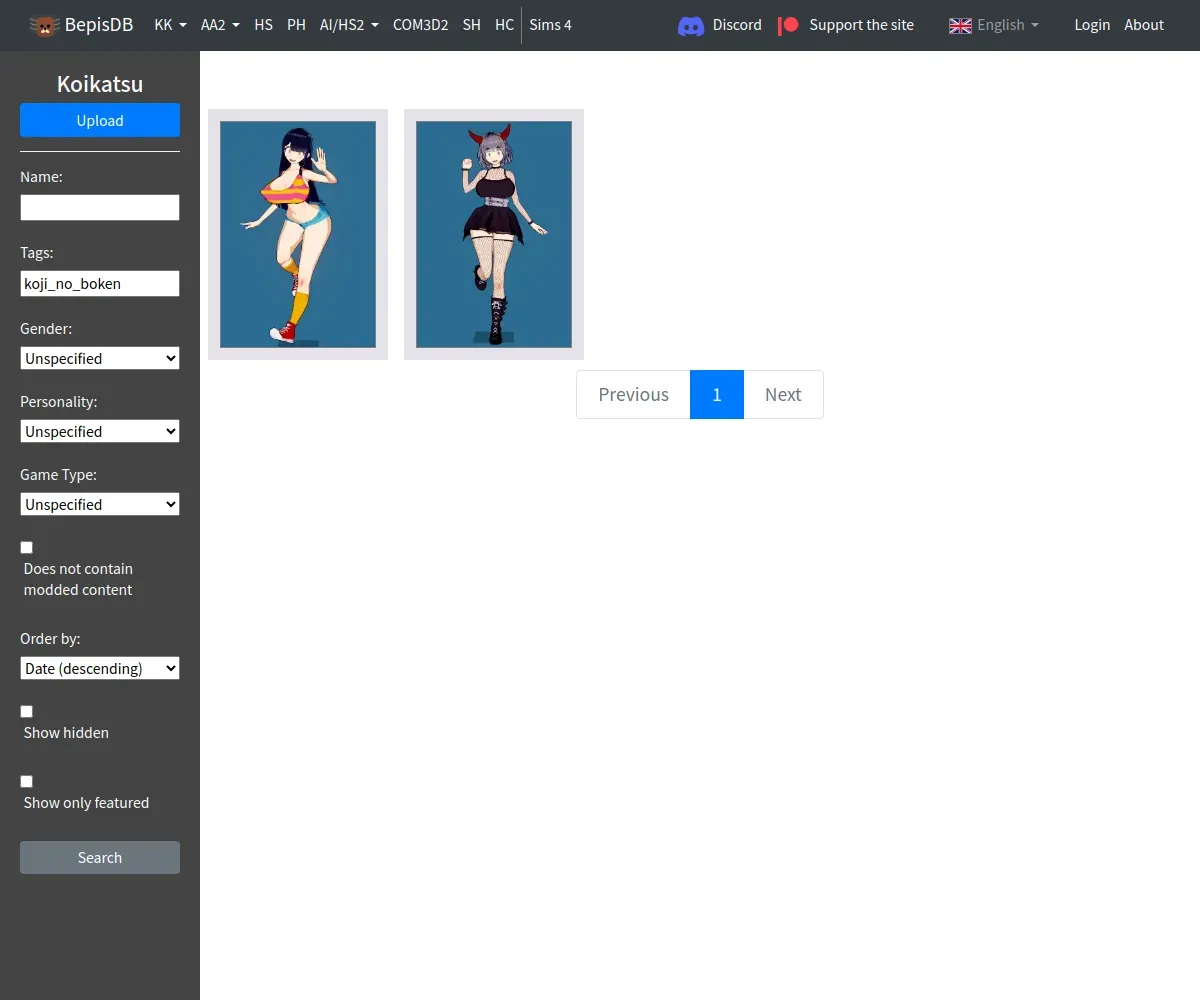
Task: Open the Gender dropdown
Action: (x=100, y=358)
